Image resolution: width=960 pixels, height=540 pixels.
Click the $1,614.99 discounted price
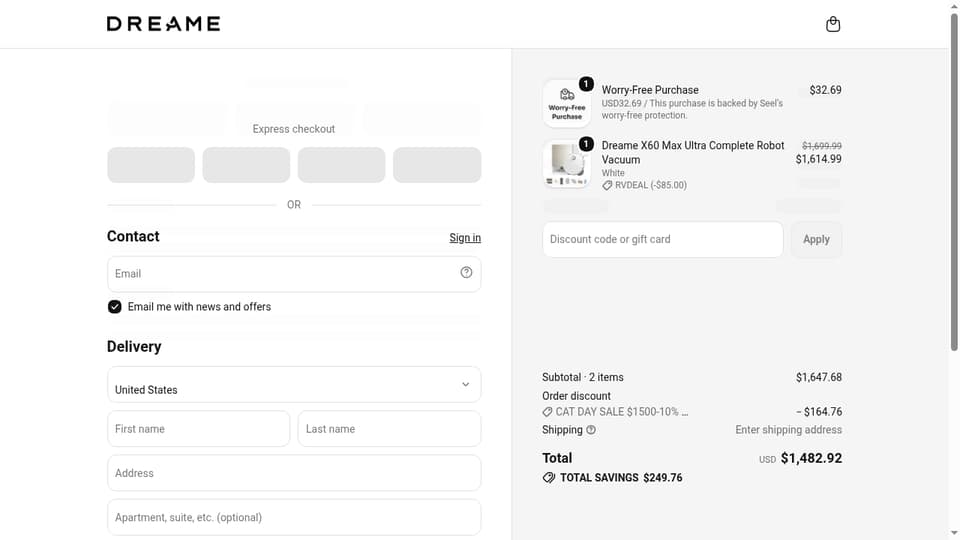[819, 159]
